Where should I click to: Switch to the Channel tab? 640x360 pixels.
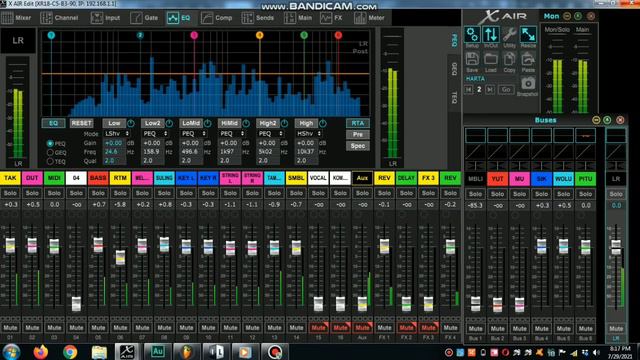tap(60, 18)
